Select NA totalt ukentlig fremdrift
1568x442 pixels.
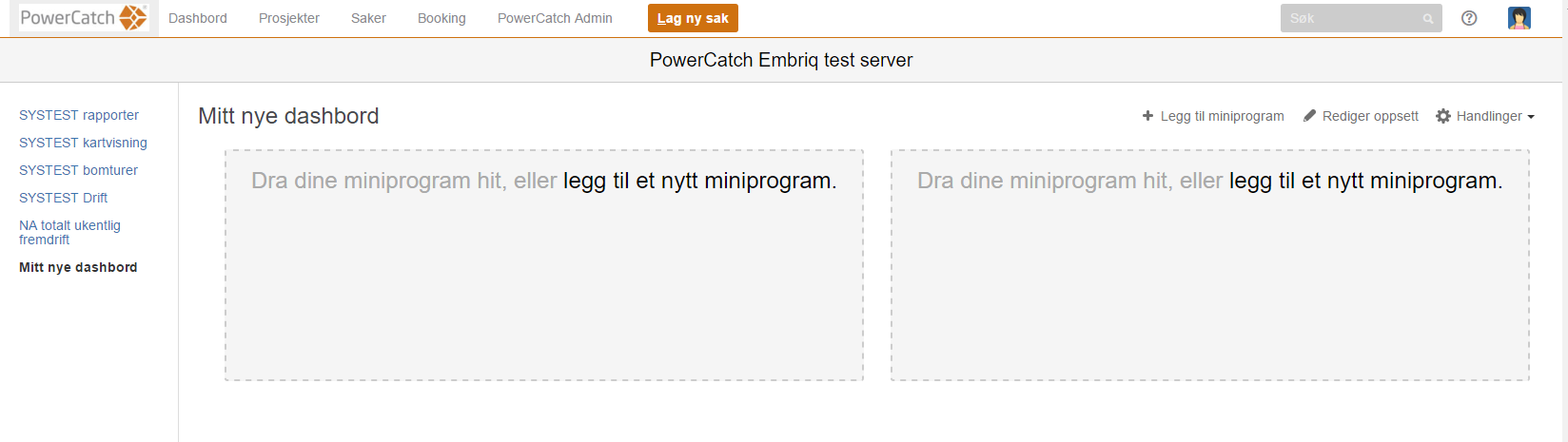[69, 232]
